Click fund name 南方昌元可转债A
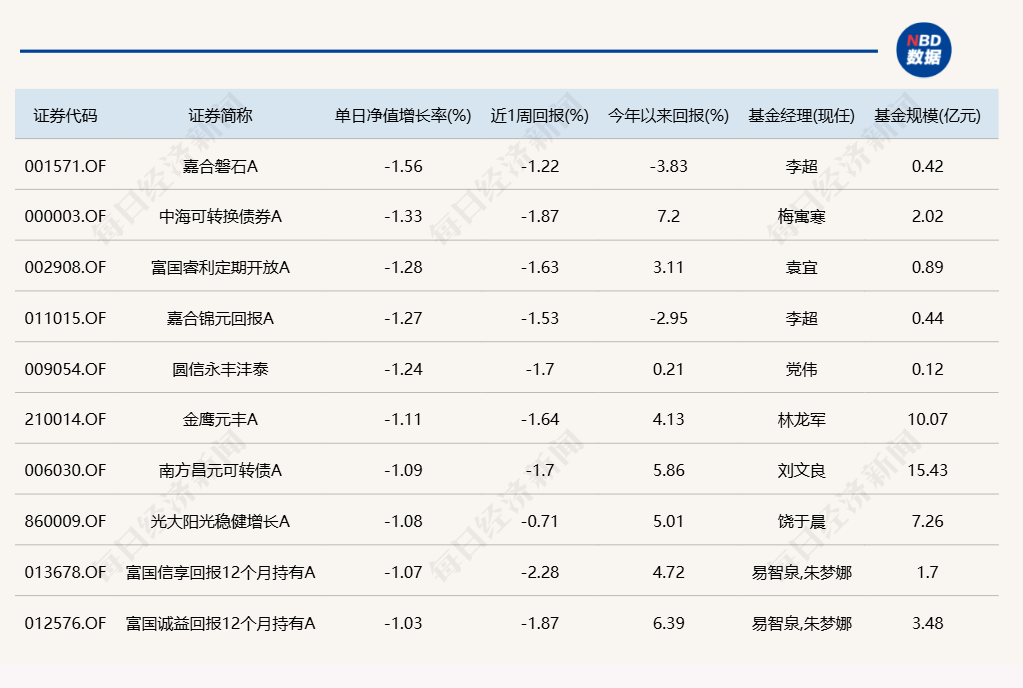Viewport: 1023px width, 688px height. 221,470
